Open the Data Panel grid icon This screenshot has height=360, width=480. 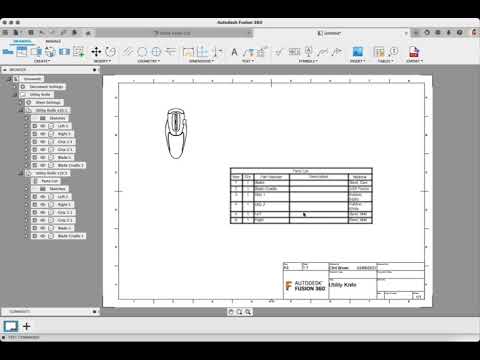(x=5, y=33)
